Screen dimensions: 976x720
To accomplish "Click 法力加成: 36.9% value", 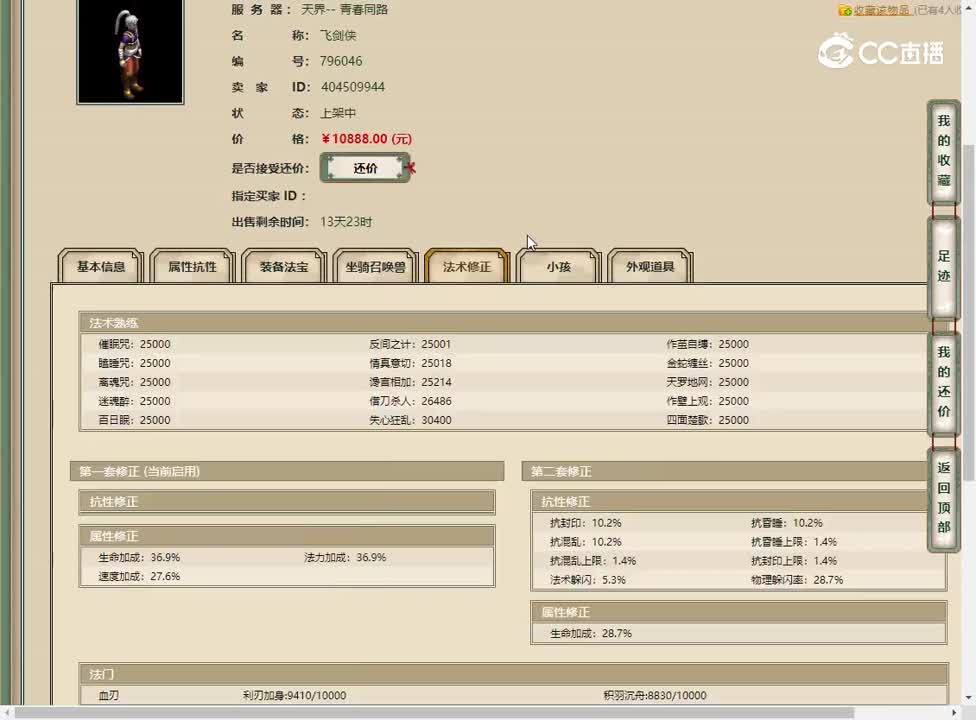I will click(345, 558).
